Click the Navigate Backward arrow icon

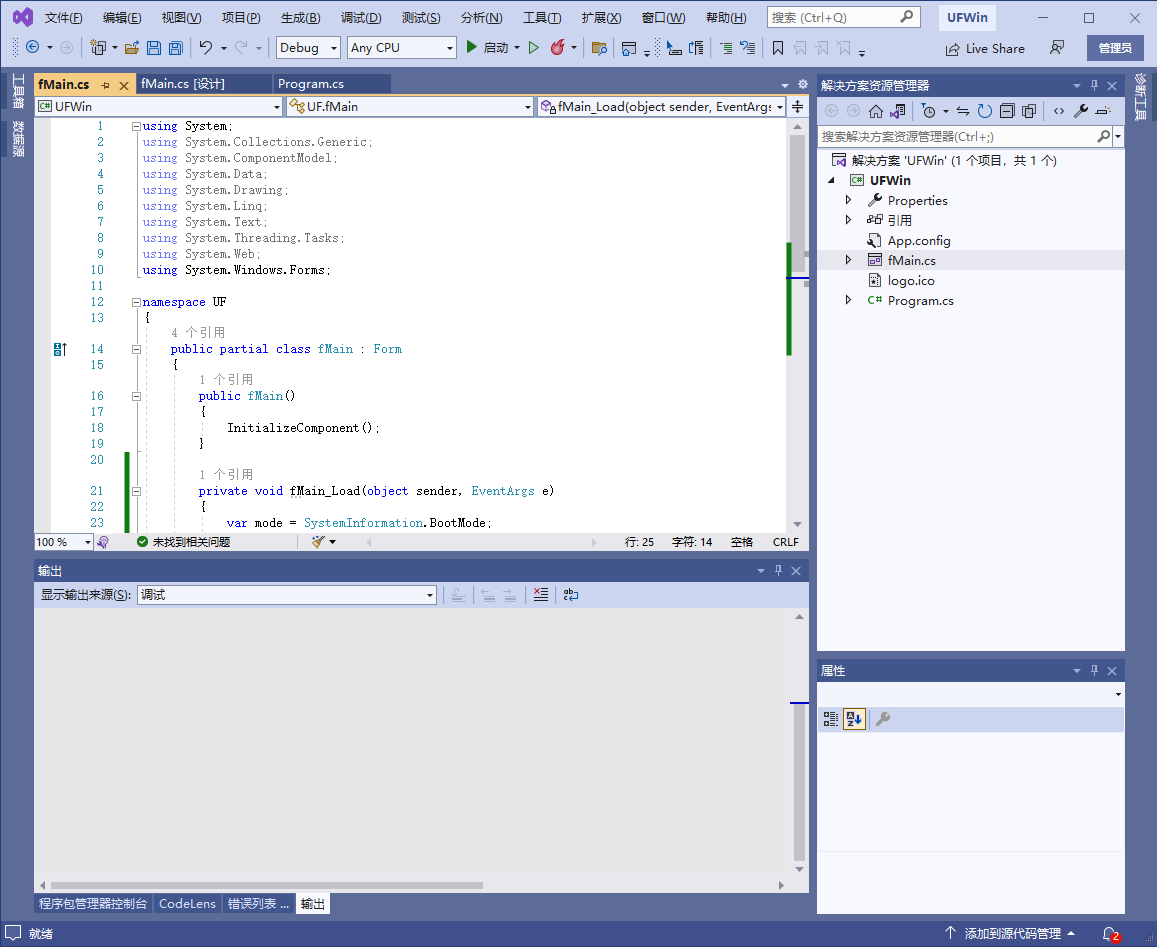click(x=32, y=47)
